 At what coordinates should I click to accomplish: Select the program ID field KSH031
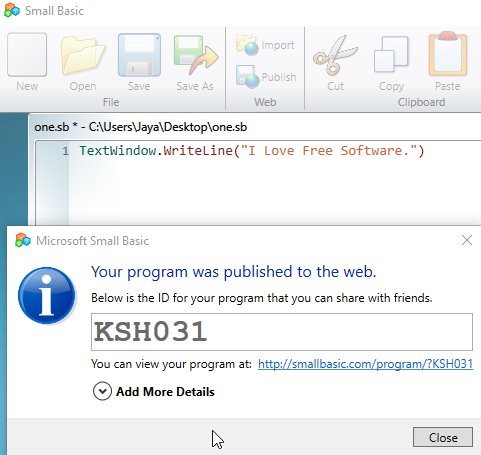(x=282, y=332)
